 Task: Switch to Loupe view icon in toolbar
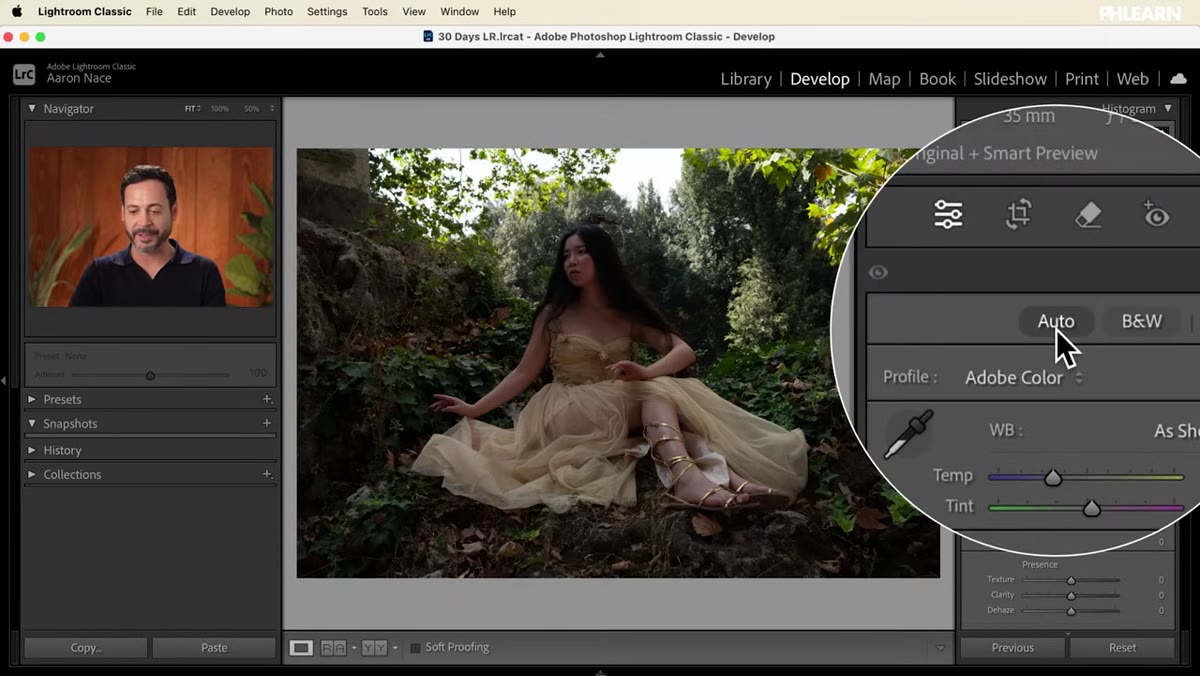click(x=301, y=648)
